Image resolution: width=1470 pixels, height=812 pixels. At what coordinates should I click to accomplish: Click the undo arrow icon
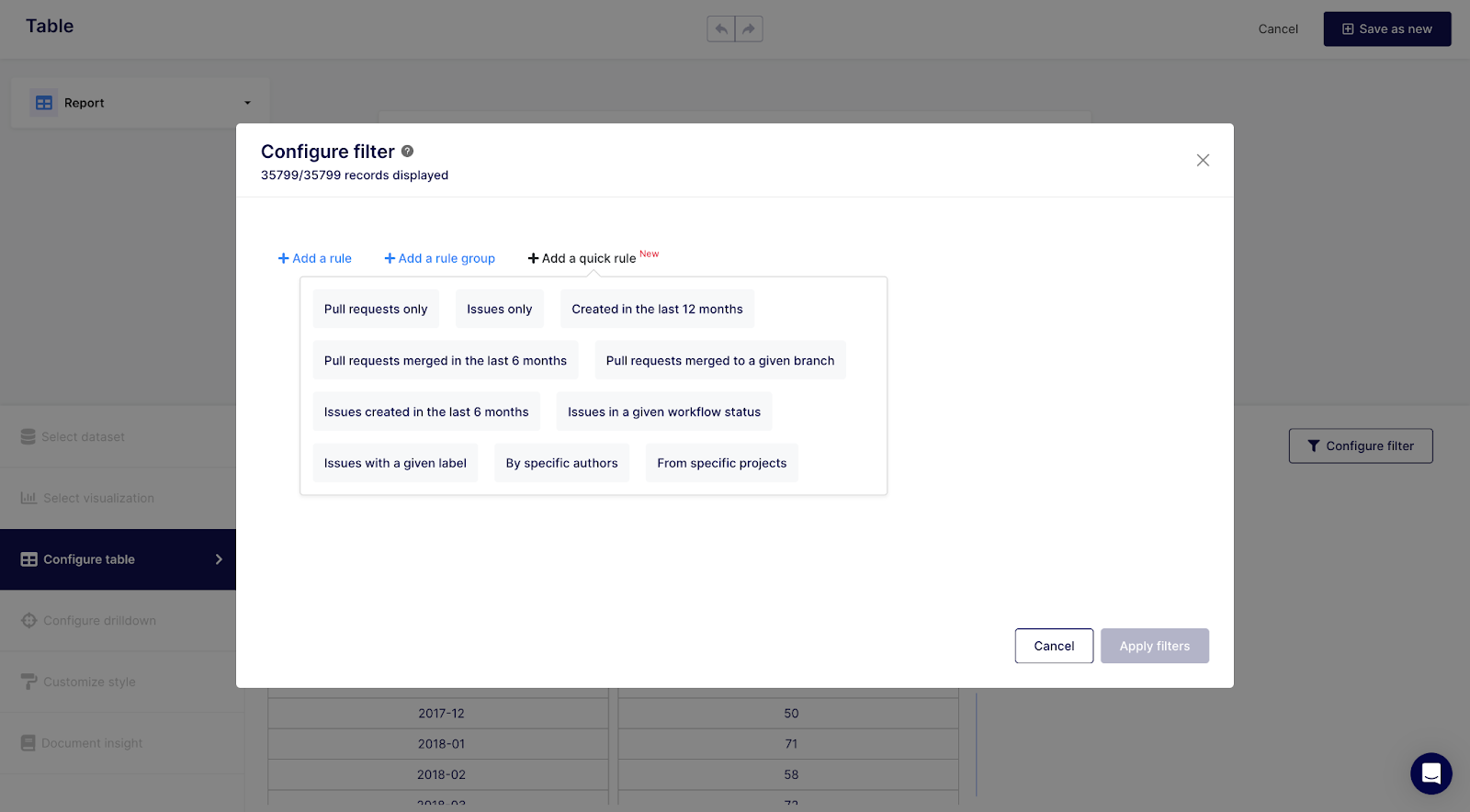point(721,29)
